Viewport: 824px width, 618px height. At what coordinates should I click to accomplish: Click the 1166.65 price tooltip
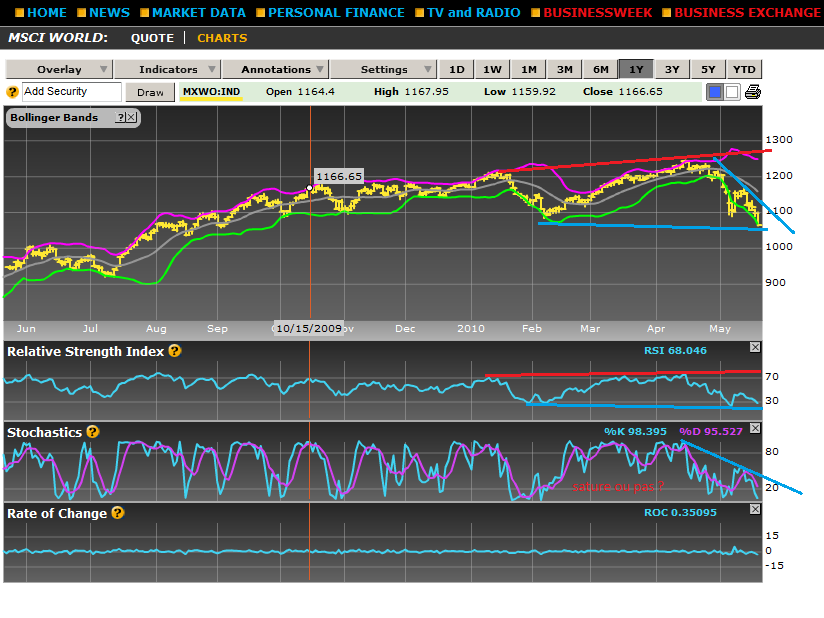(x=339, y=177)
